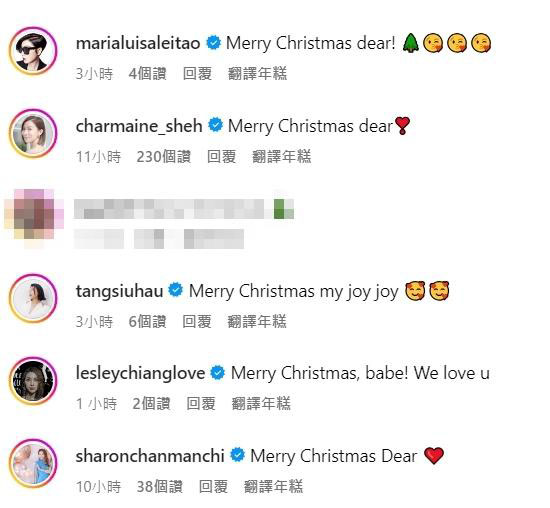View the 230 likes on charmaine_sheh's comment
550x508 pixels.
pos(163,156)
